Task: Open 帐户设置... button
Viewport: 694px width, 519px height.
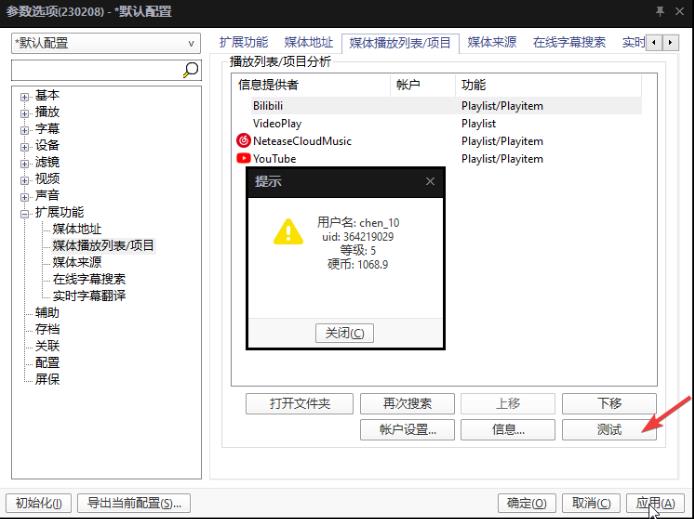Action: click(407, 430)
